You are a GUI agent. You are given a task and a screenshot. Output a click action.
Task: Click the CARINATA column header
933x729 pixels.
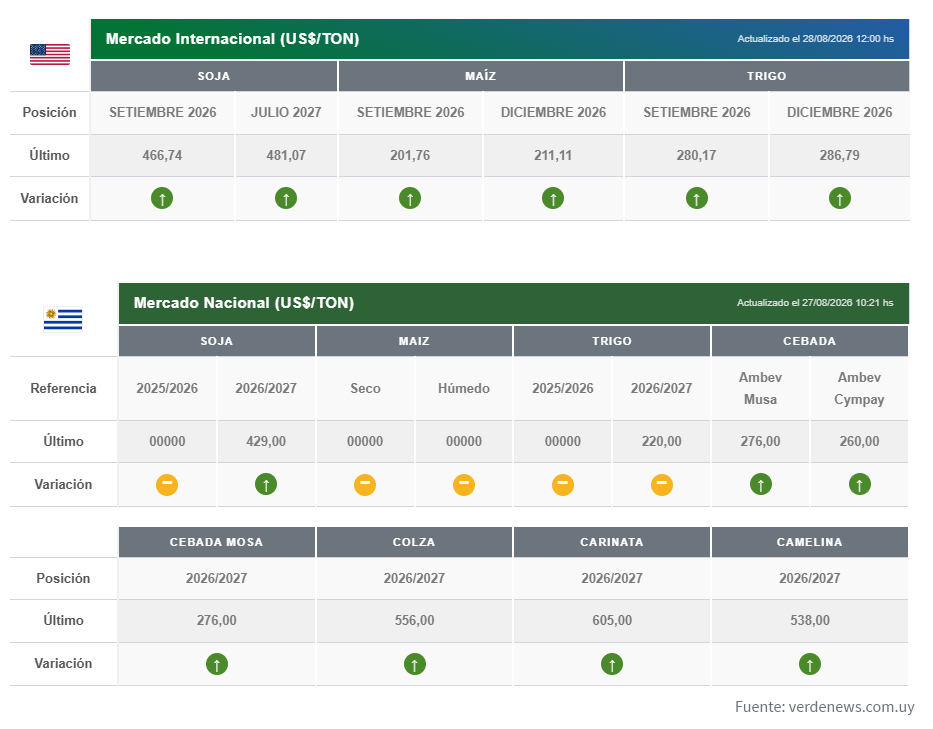(x=612, y=542)
